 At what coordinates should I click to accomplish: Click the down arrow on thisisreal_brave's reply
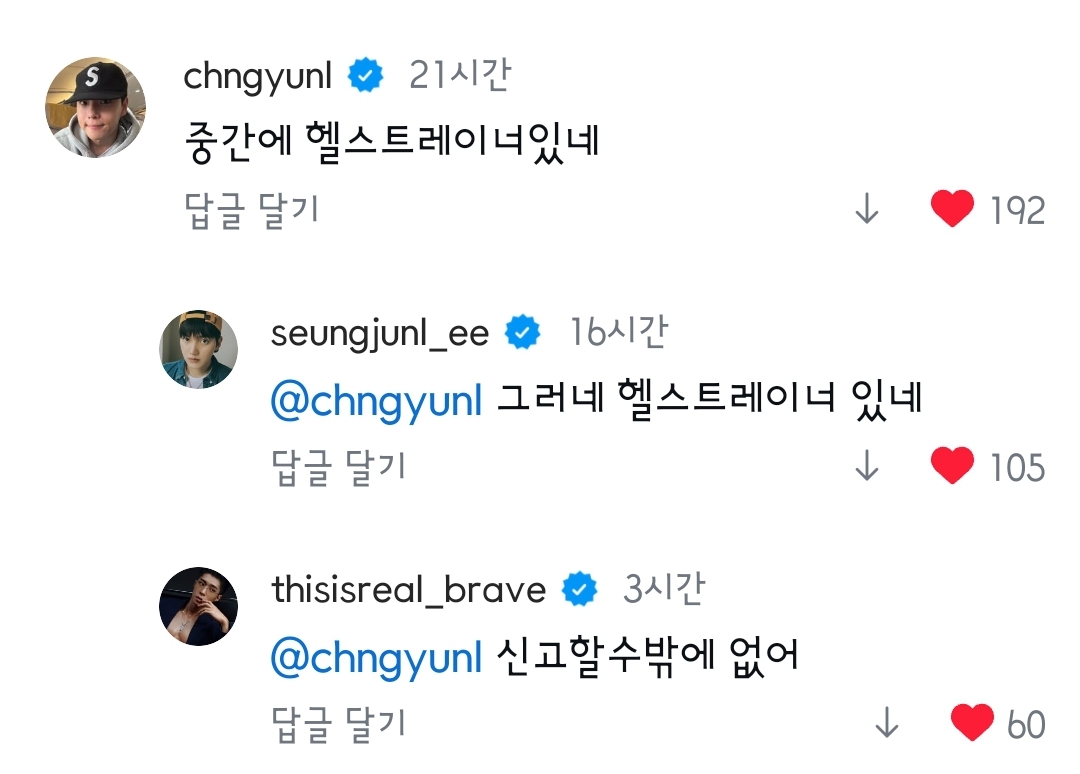pyautogui.click(x=887, y=724)
